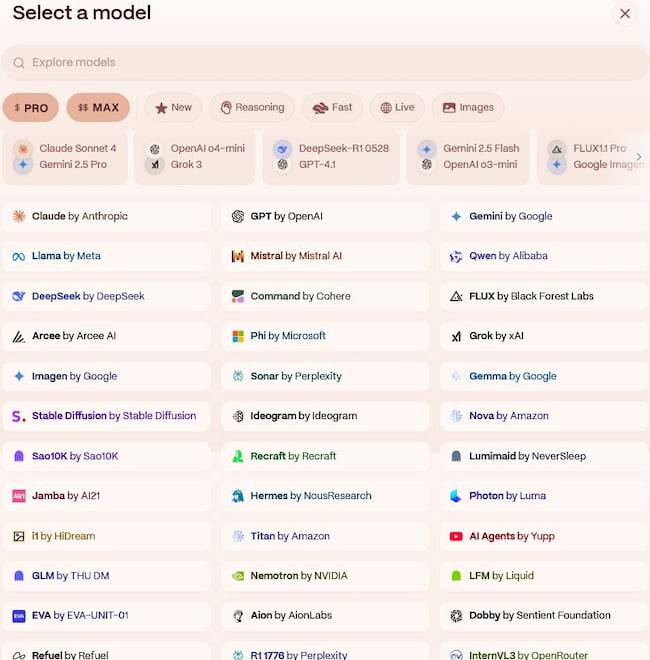650x660 pixels.
Task: Open Titan by Amazon
Action: click(325, 536)
